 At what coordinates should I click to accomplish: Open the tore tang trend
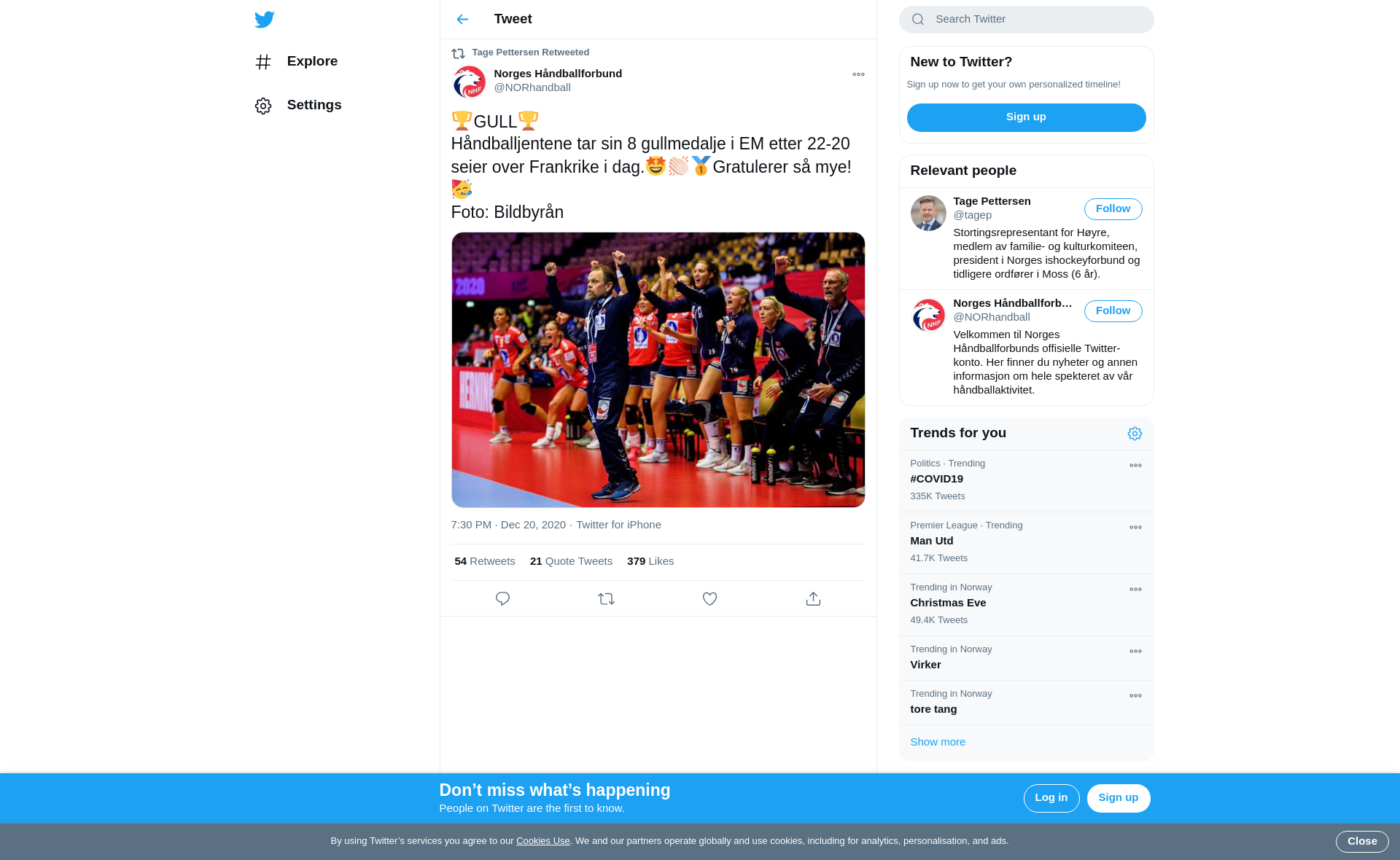(x=1026, y=703)
